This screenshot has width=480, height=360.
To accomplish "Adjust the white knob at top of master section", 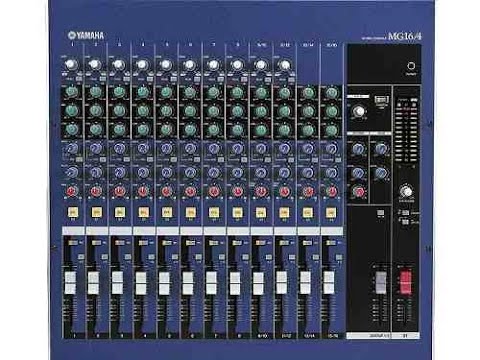I will click(359, 111).
